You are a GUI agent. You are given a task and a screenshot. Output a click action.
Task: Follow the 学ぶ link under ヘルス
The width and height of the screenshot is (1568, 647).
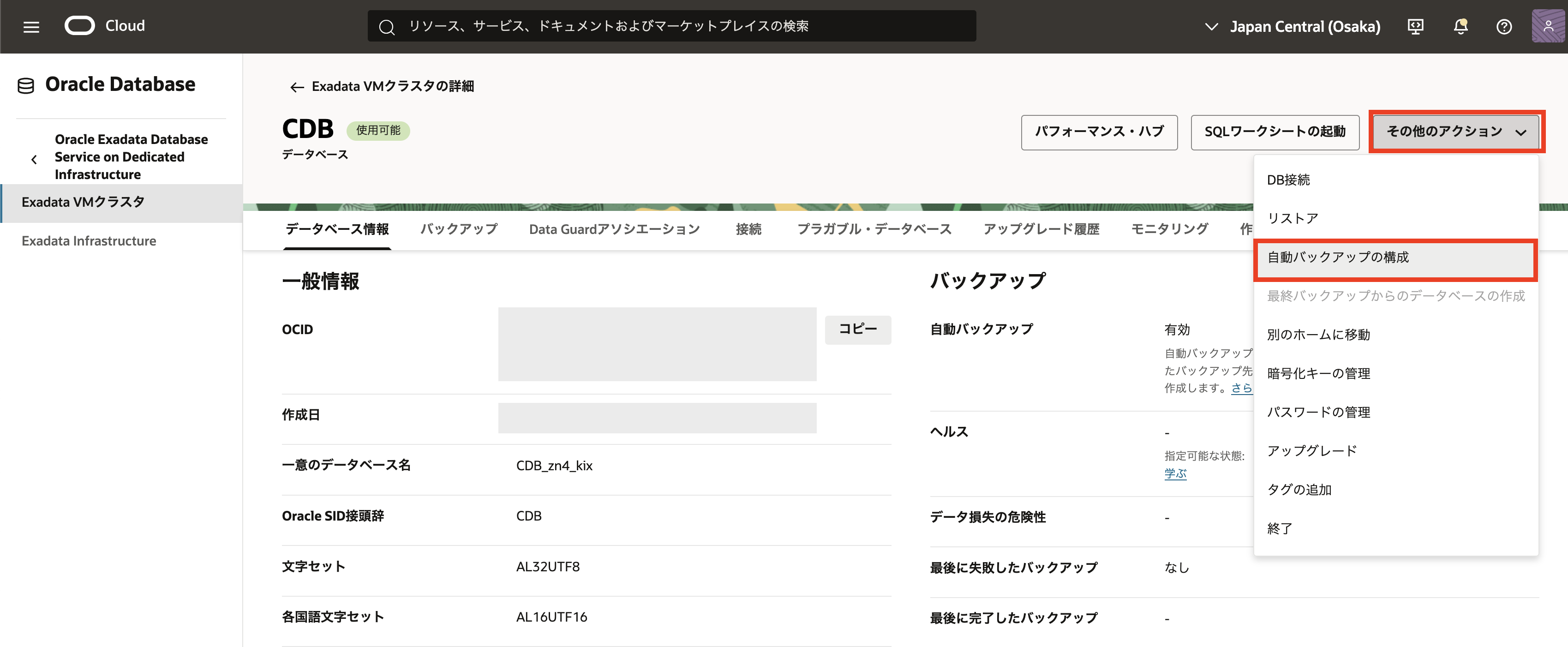pyautogui.click(x=1175, y=473)
